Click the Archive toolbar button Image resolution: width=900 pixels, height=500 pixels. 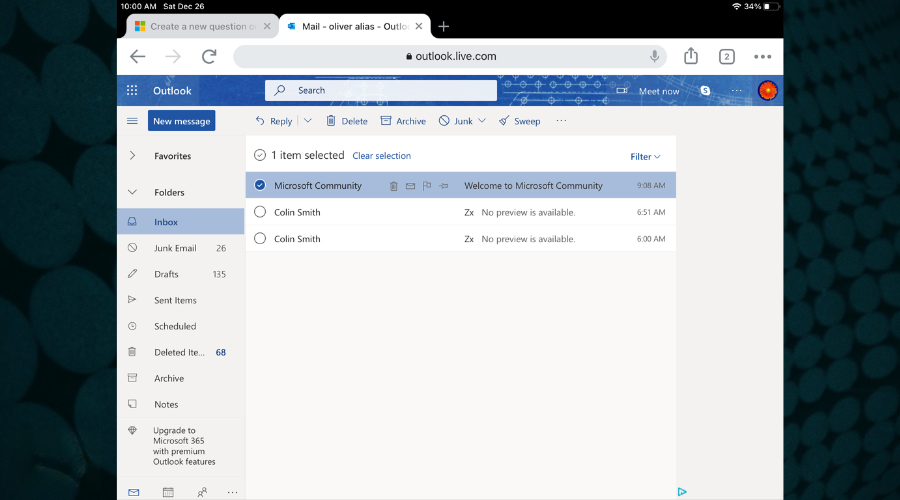coord(403,121)
